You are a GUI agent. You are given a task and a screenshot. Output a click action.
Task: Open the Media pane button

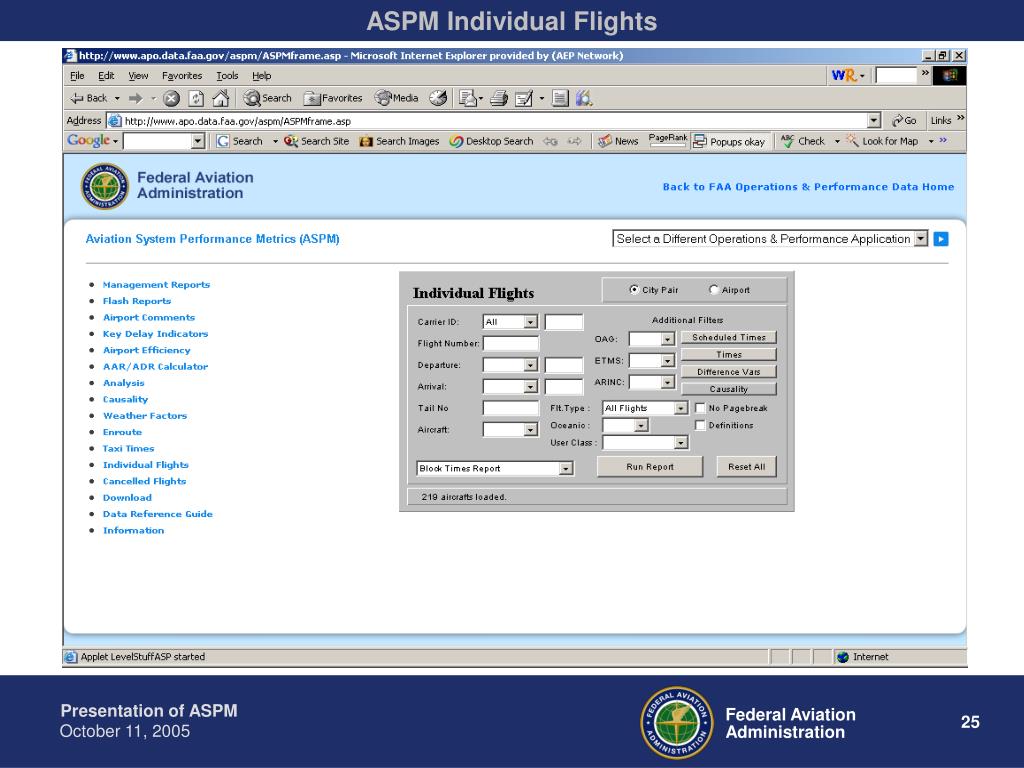(396, 99)
